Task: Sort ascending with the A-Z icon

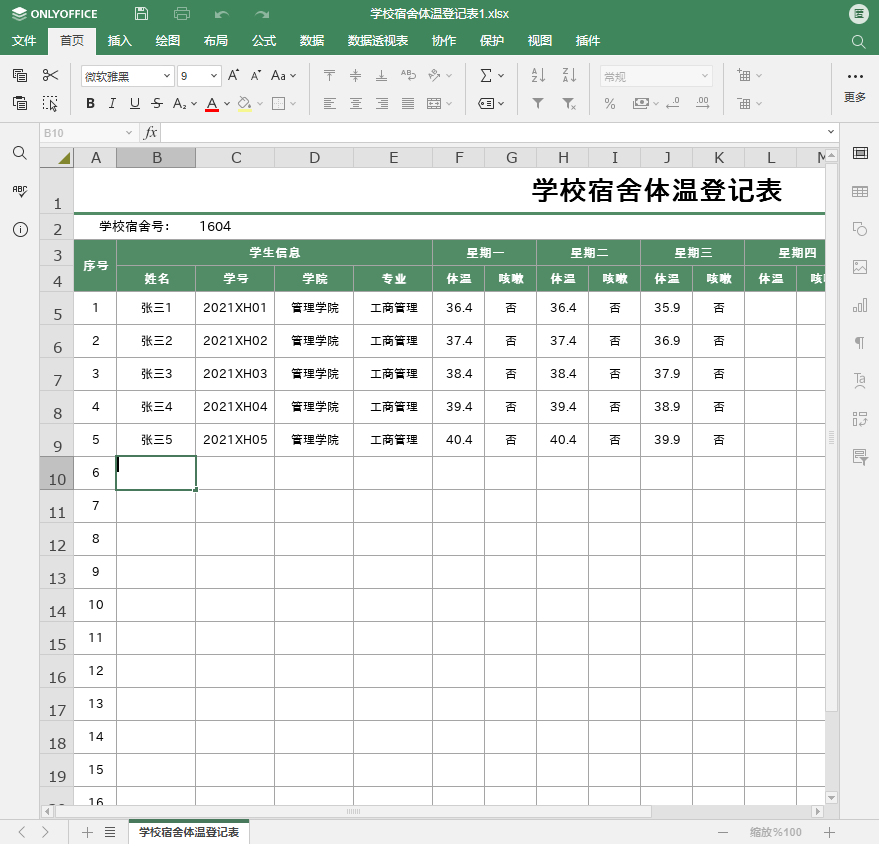Action: pos(538,76)
